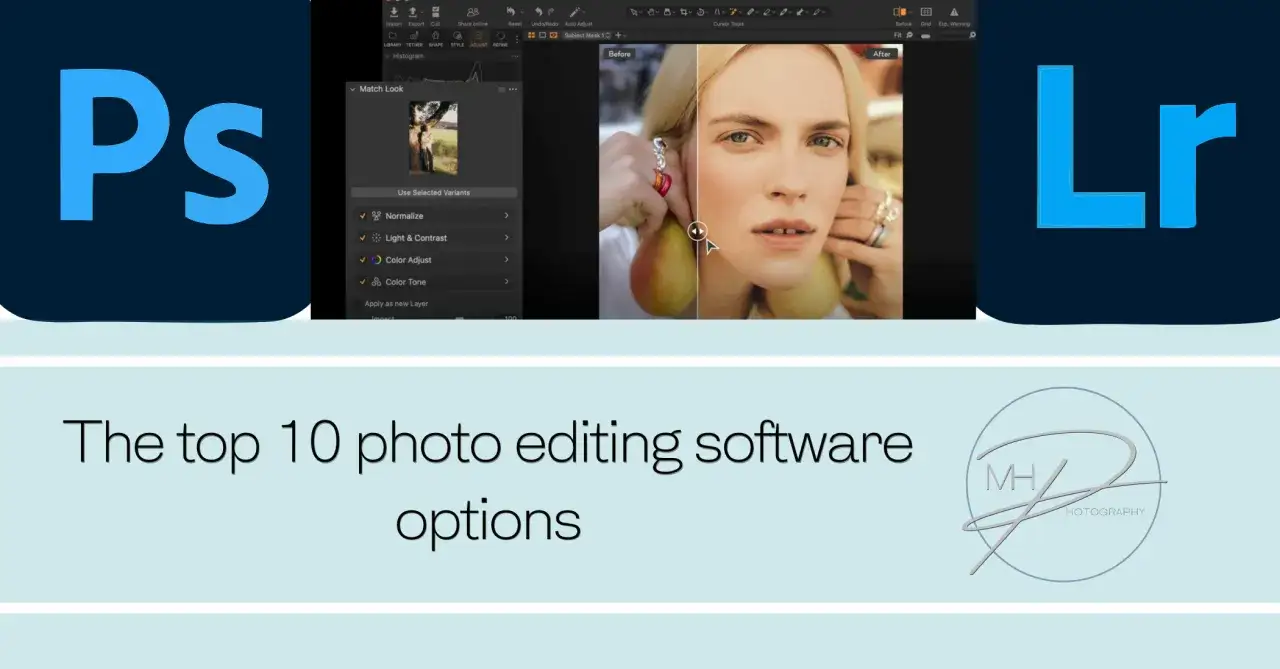This screenshot has width=1280, height=669.
Task: Click the Before/After toolbar icon
Action: pyautogui.click(x=899, y=12)
